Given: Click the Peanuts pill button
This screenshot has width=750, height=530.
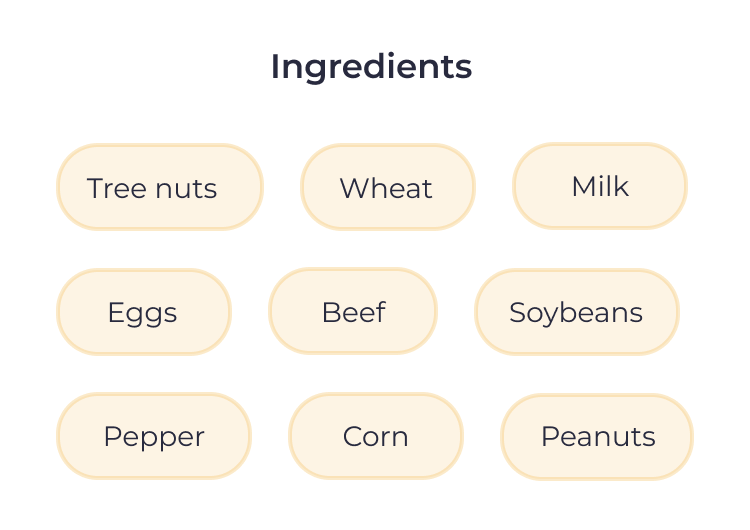Looking at the screenshot, I should pos(597,437).
